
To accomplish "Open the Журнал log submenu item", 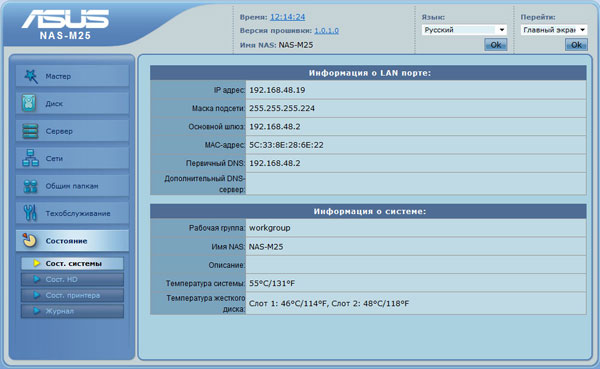I will (x=72, y=311).
